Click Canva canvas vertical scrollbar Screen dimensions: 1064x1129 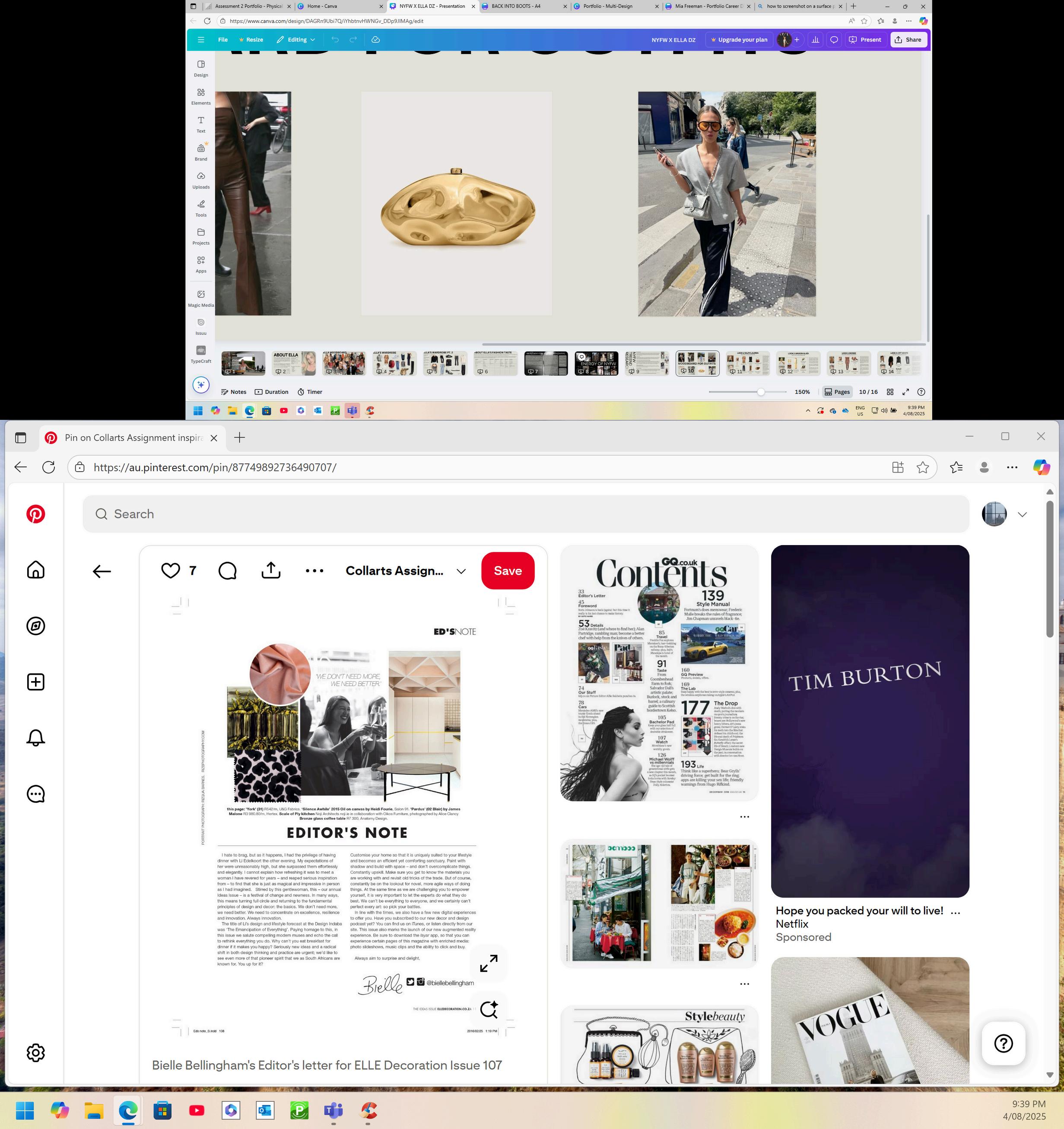pyautogui.click(x=927, y=278)
